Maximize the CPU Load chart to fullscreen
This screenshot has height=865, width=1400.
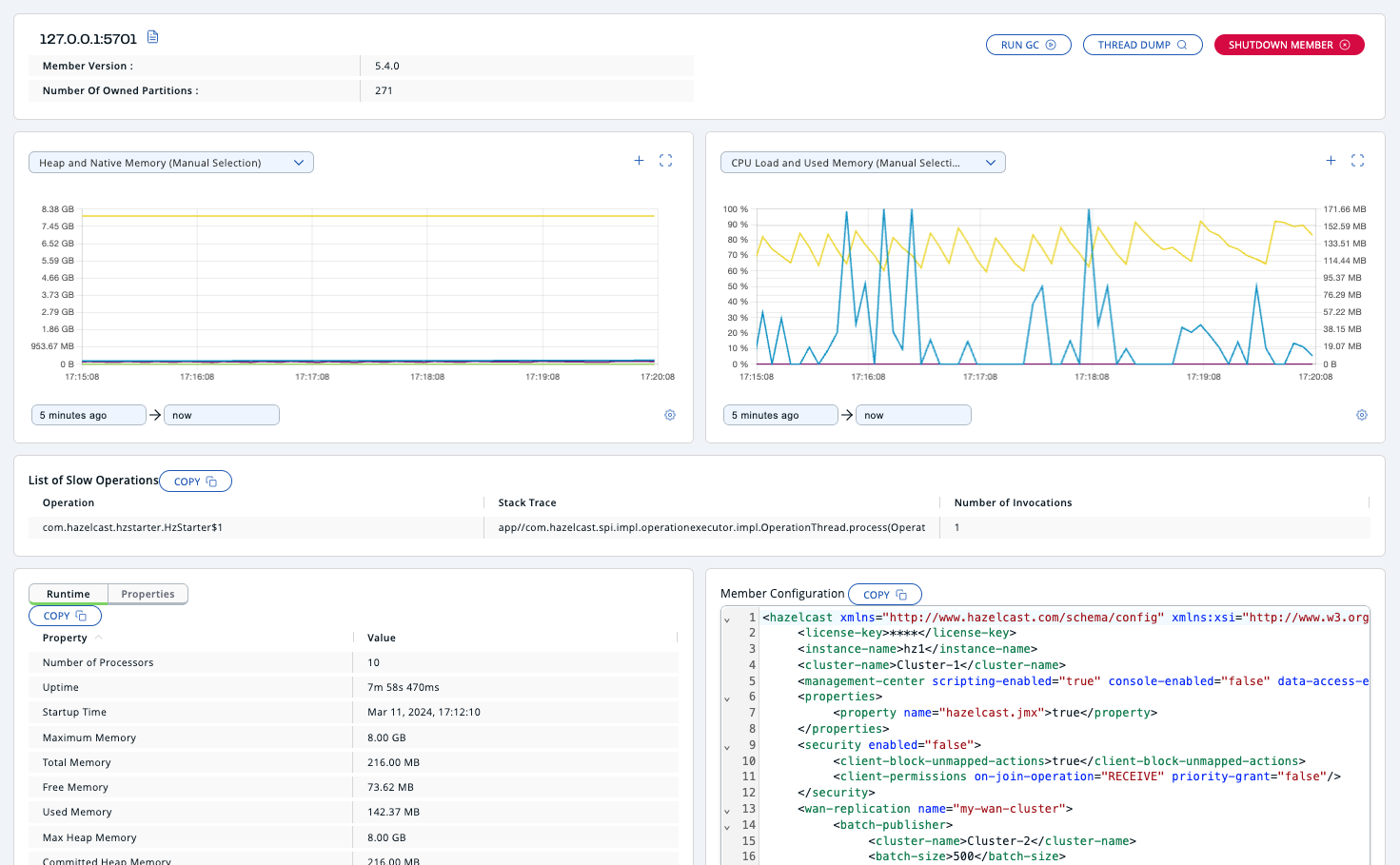tap(1357, 161)
